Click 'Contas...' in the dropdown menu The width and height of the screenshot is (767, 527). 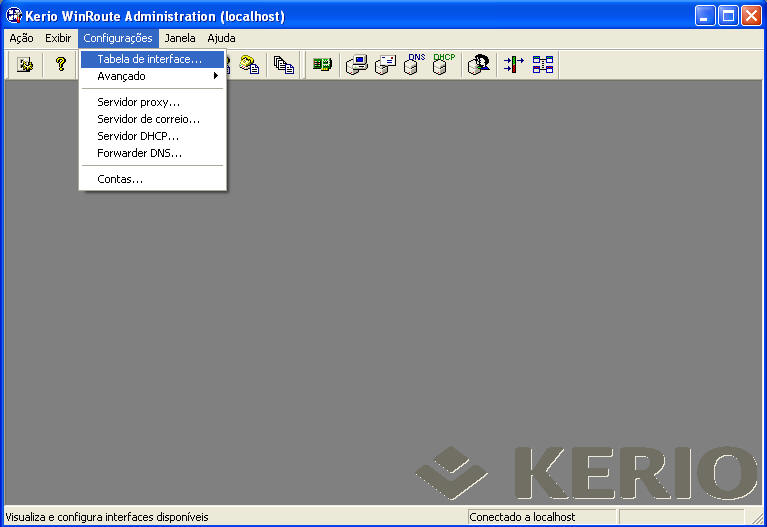point(120,179)
